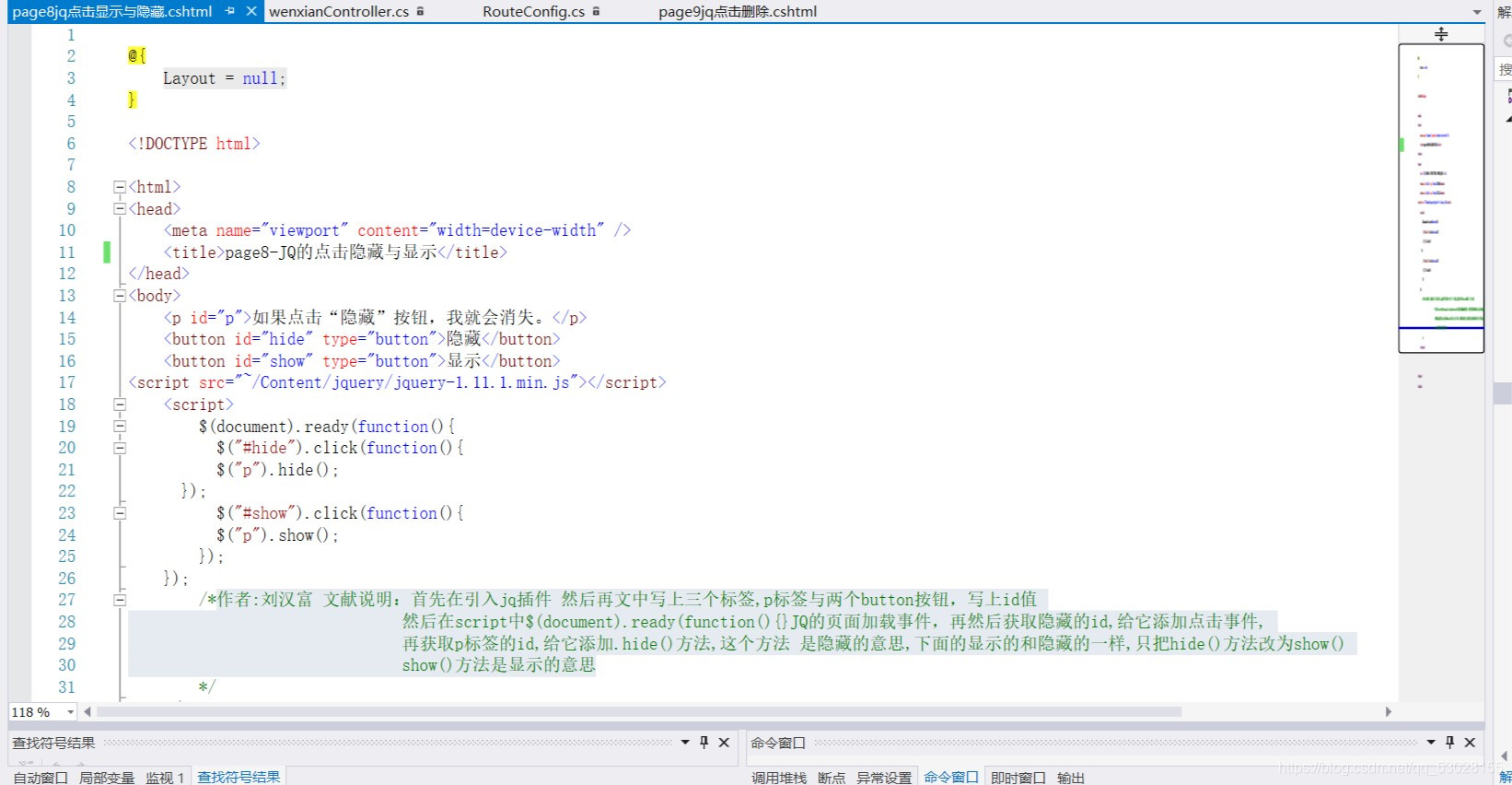Click the 'Layout = null;' code line

click(x=225, y=78)
